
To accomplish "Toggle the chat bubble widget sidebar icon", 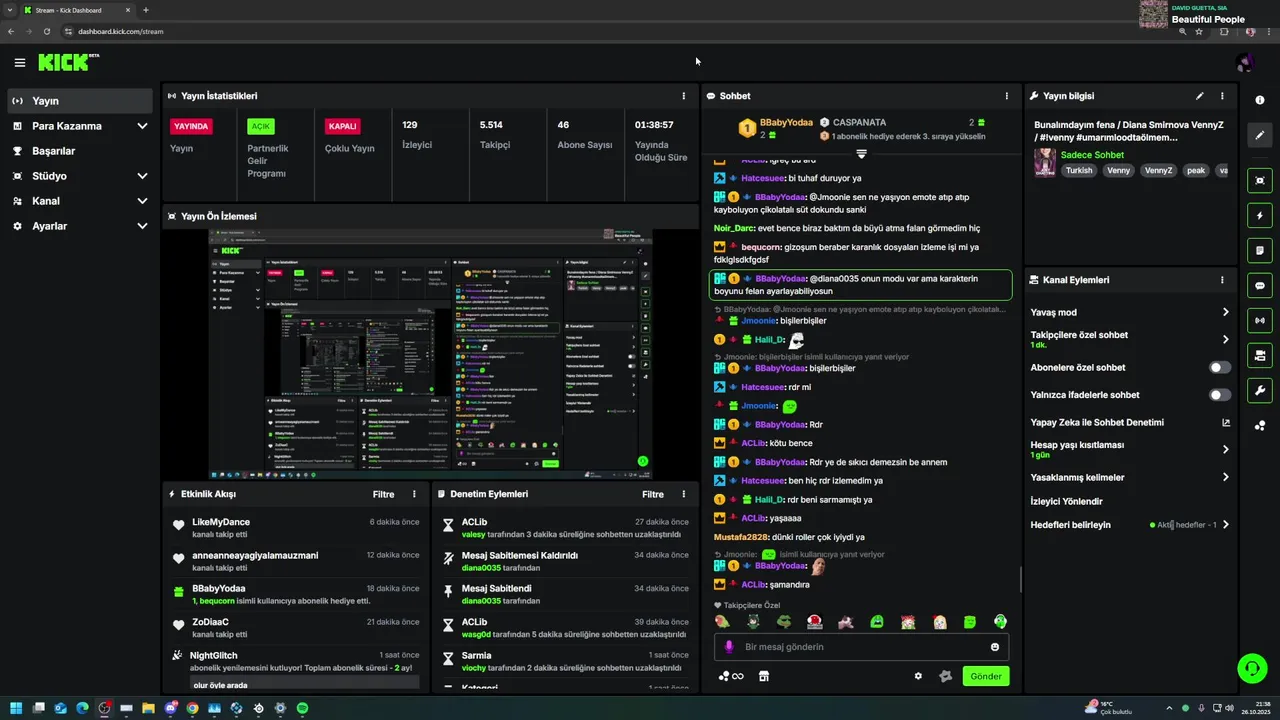I will coord(1260,285).
